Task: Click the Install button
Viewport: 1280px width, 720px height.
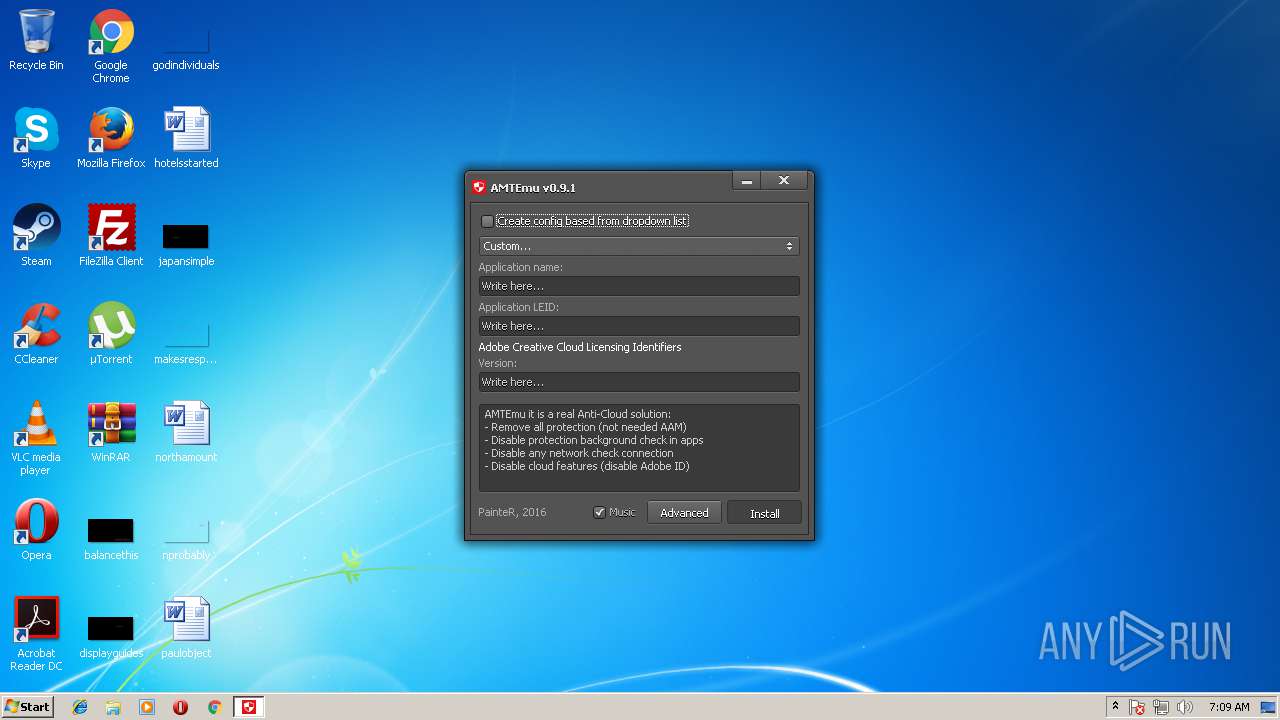Action: (765, 513)
